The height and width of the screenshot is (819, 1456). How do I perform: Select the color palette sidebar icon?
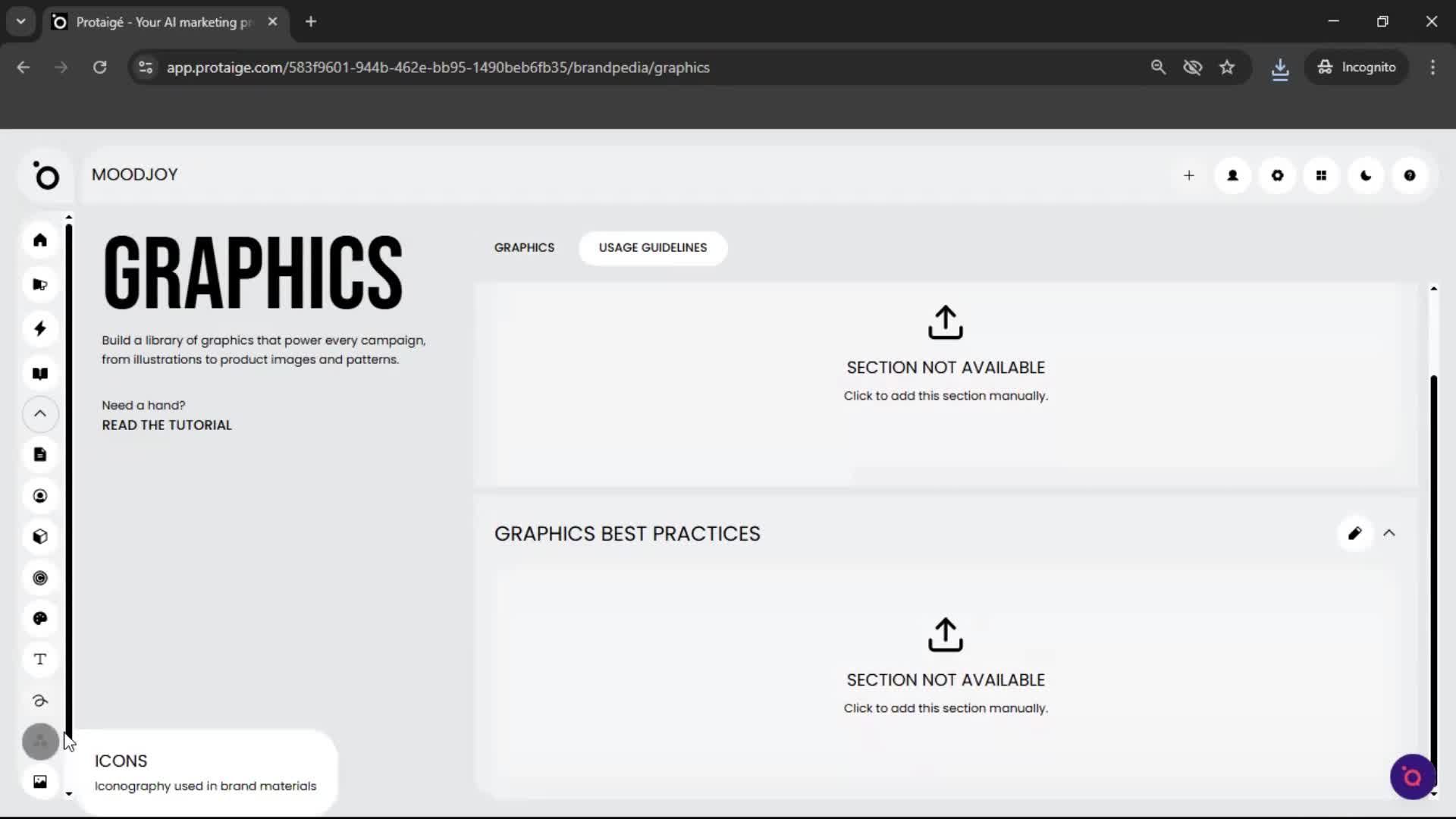coord(39,618)
